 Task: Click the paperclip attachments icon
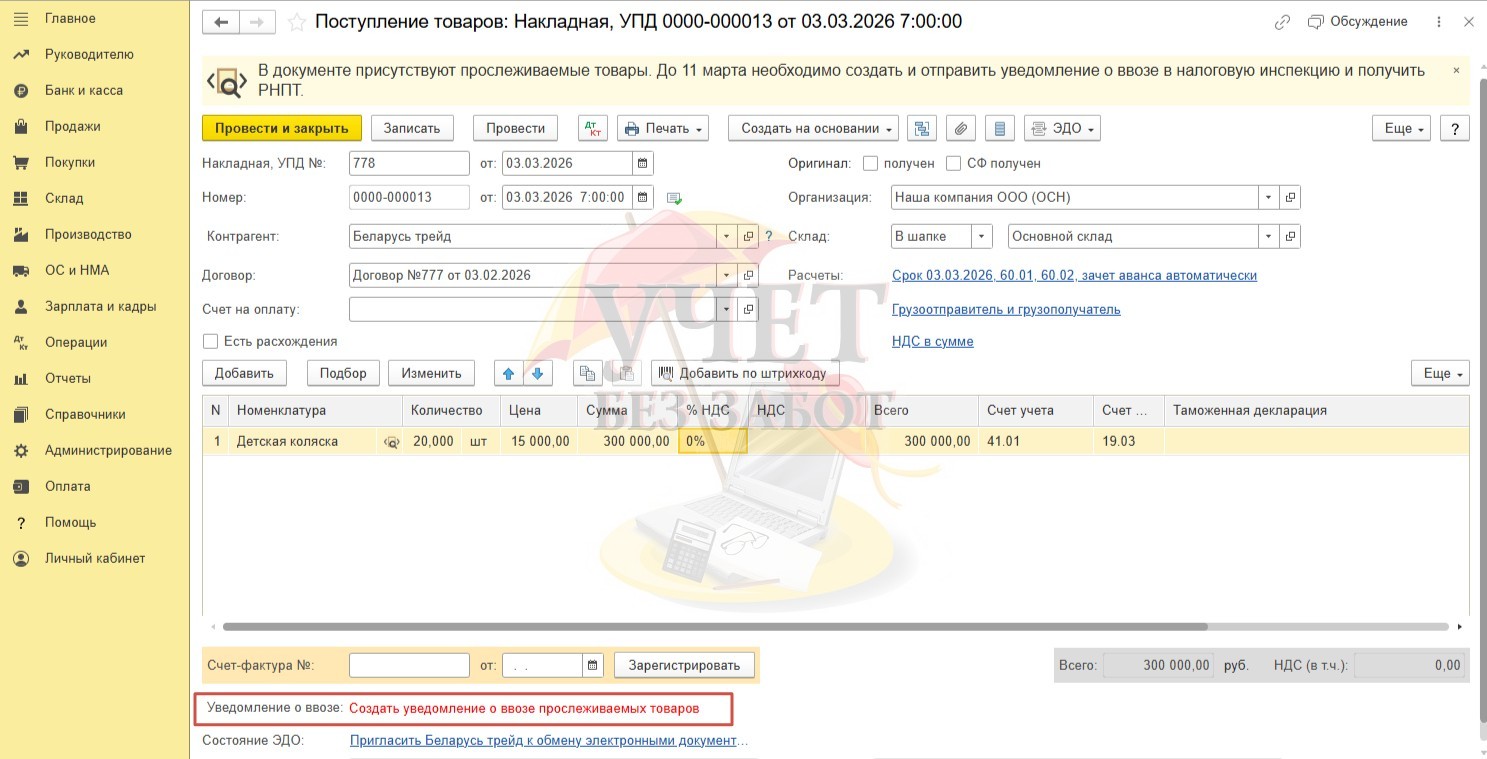(960, 128)
